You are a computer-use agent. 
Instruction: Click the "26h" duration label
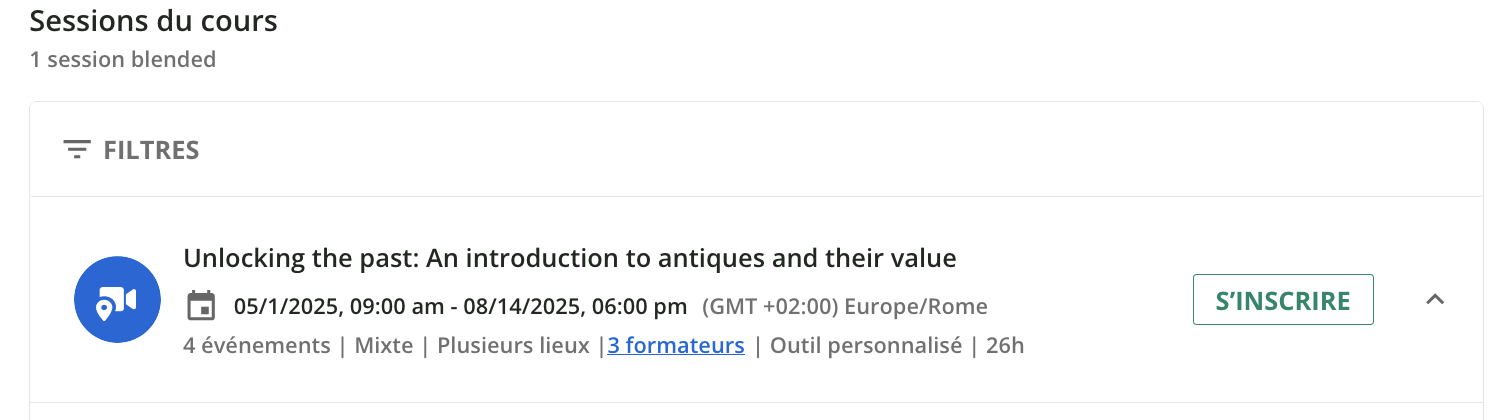click(1005, 346)
